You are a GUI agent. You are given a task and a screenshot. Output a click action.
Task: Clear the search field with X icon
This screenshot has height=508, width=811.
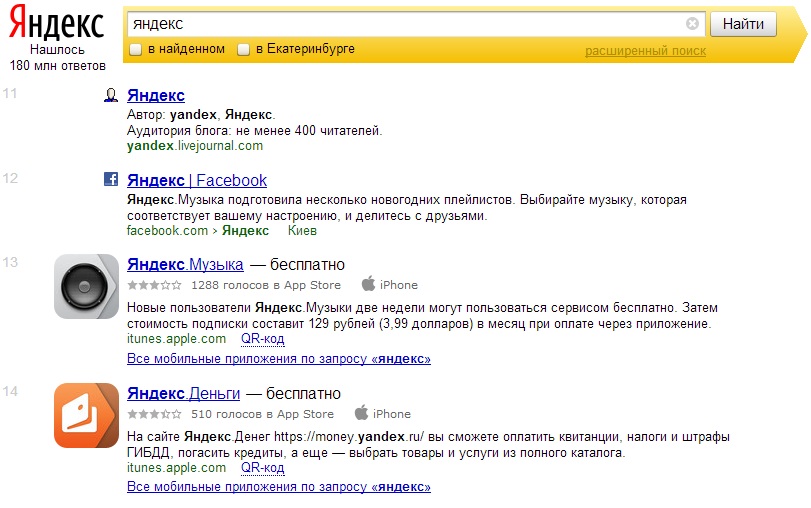click(692, 24)
